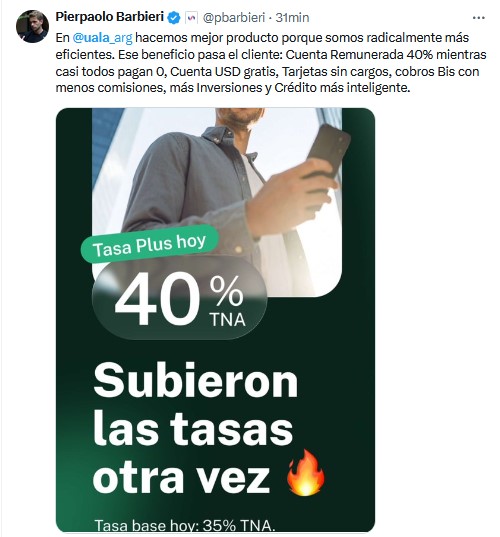
Task: Click the 'otra vez' text in the image
Action: [182, 477]
